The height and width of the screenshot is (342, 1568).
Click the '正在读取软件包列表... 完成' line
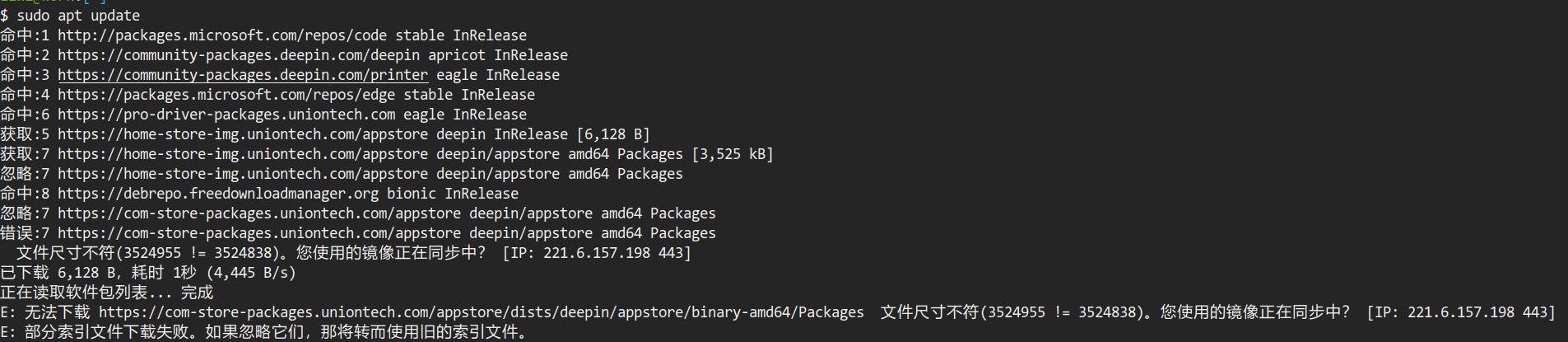(107, 293)
